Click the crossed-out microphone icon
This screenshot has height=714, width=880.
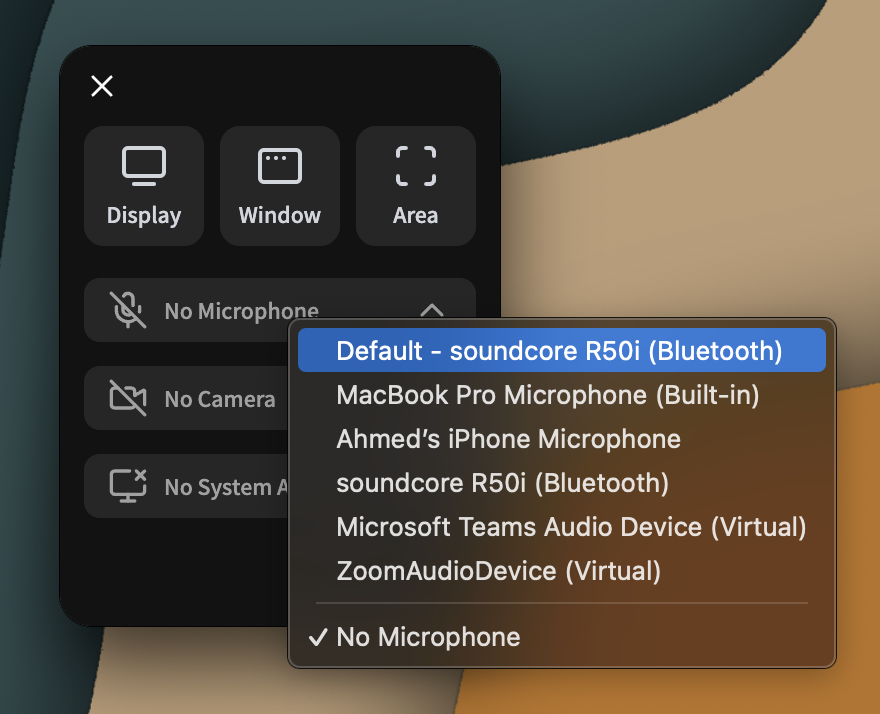129,310
